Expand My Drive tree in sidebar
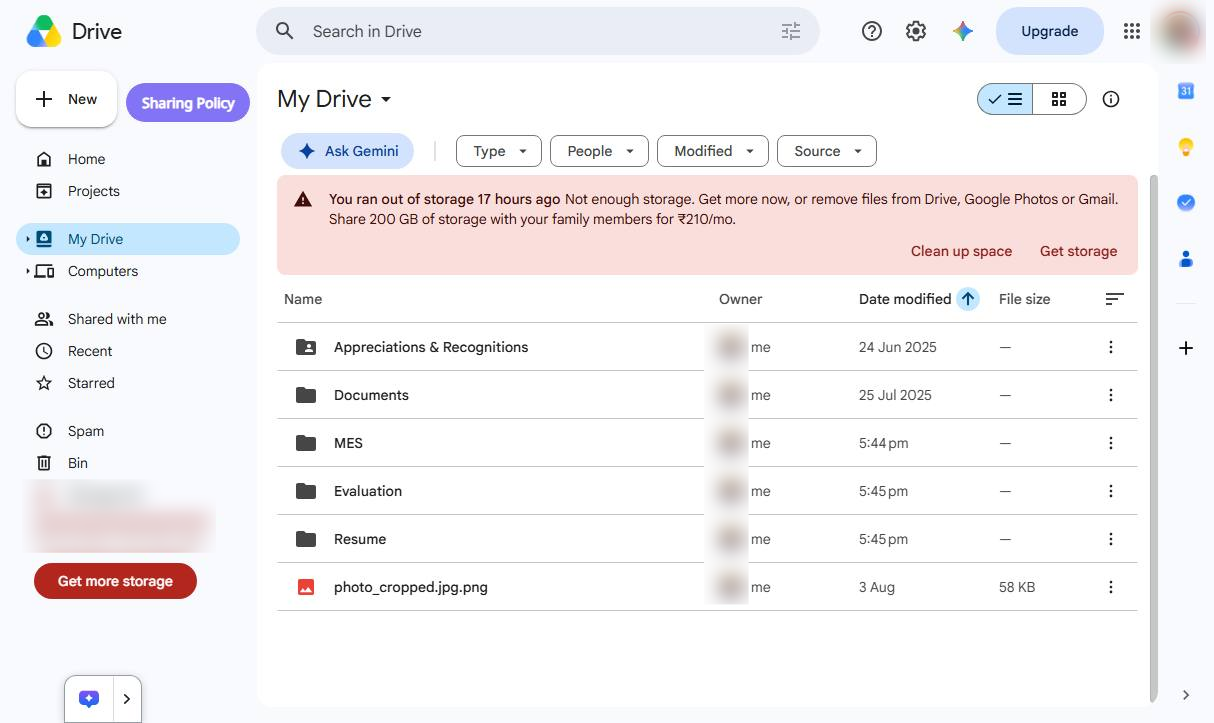 (x=28, y=239)
